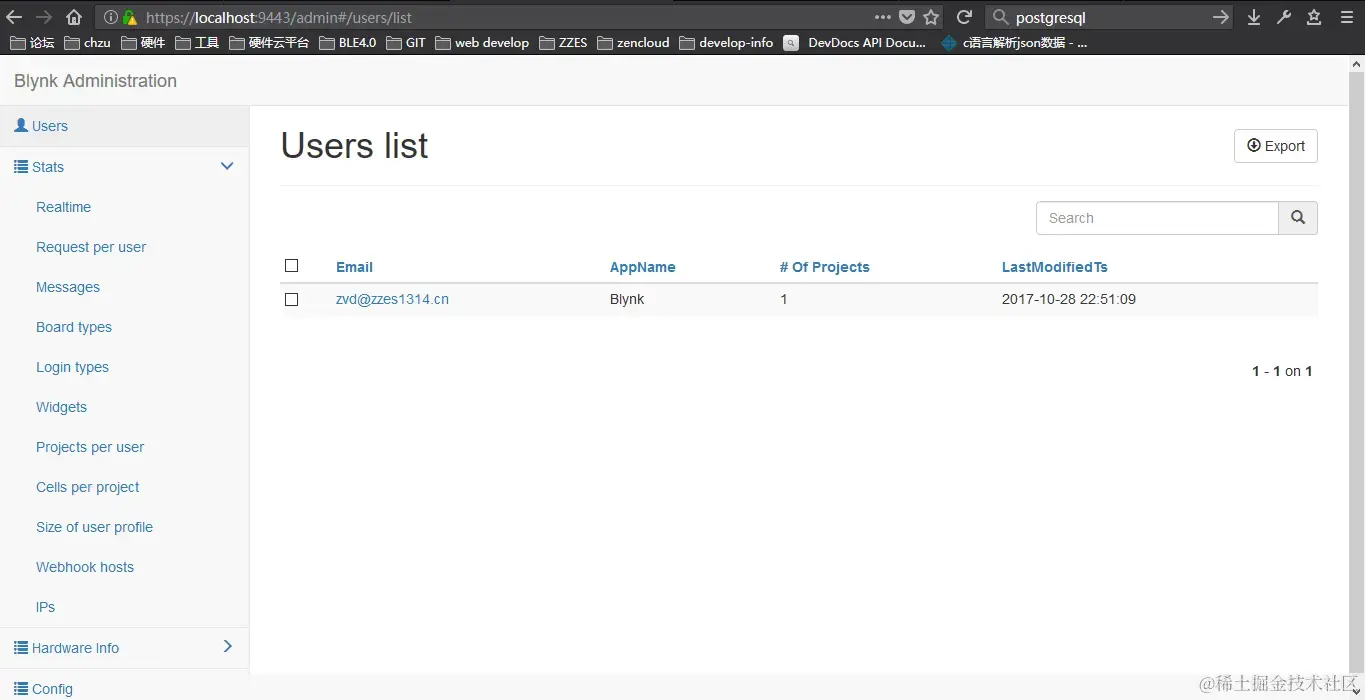Click the Blynk AppName cell
This screenshot has width=1365, height=700.
point(627,299)
